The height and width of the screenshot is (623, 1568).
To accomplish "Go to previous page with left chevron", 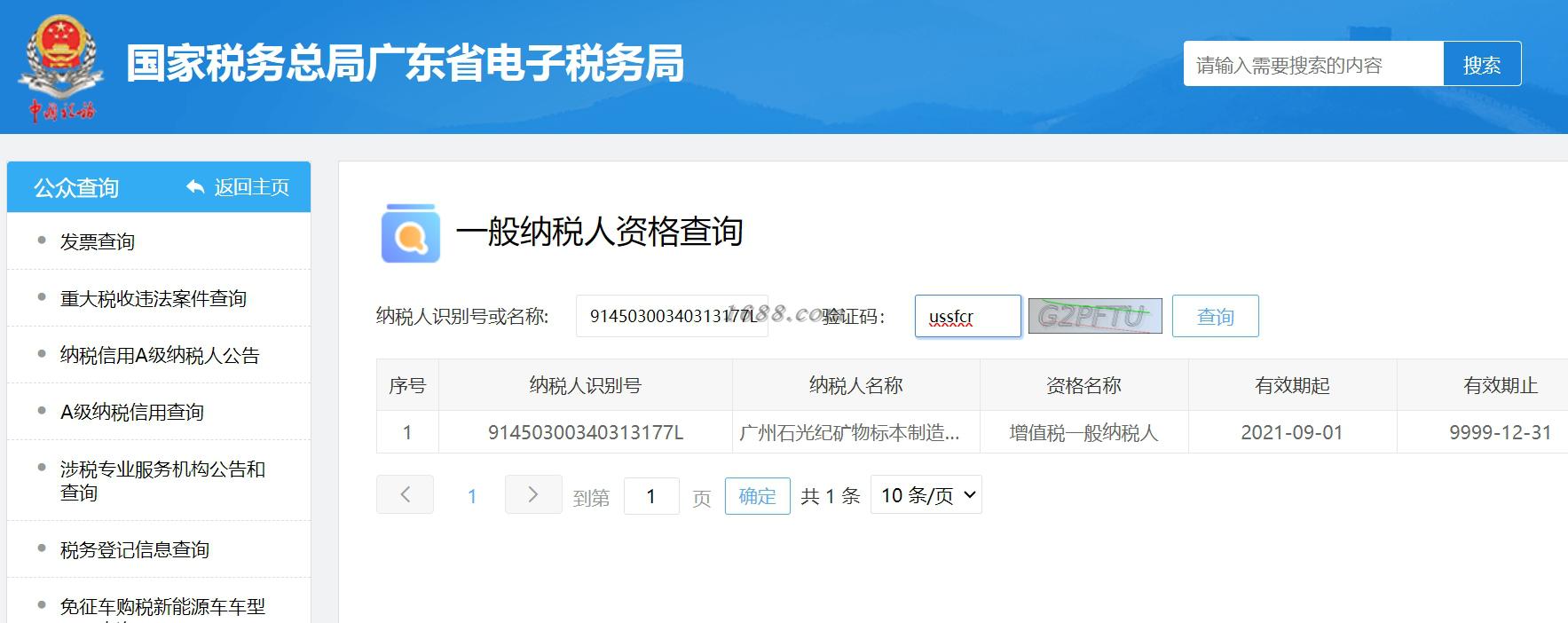I will [405, 494].
